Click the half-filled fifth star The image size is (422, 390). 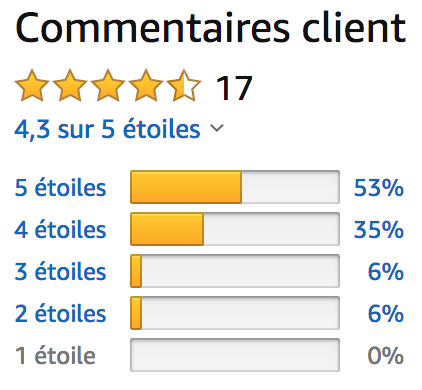pyautogui.click(x=184, y=85)
